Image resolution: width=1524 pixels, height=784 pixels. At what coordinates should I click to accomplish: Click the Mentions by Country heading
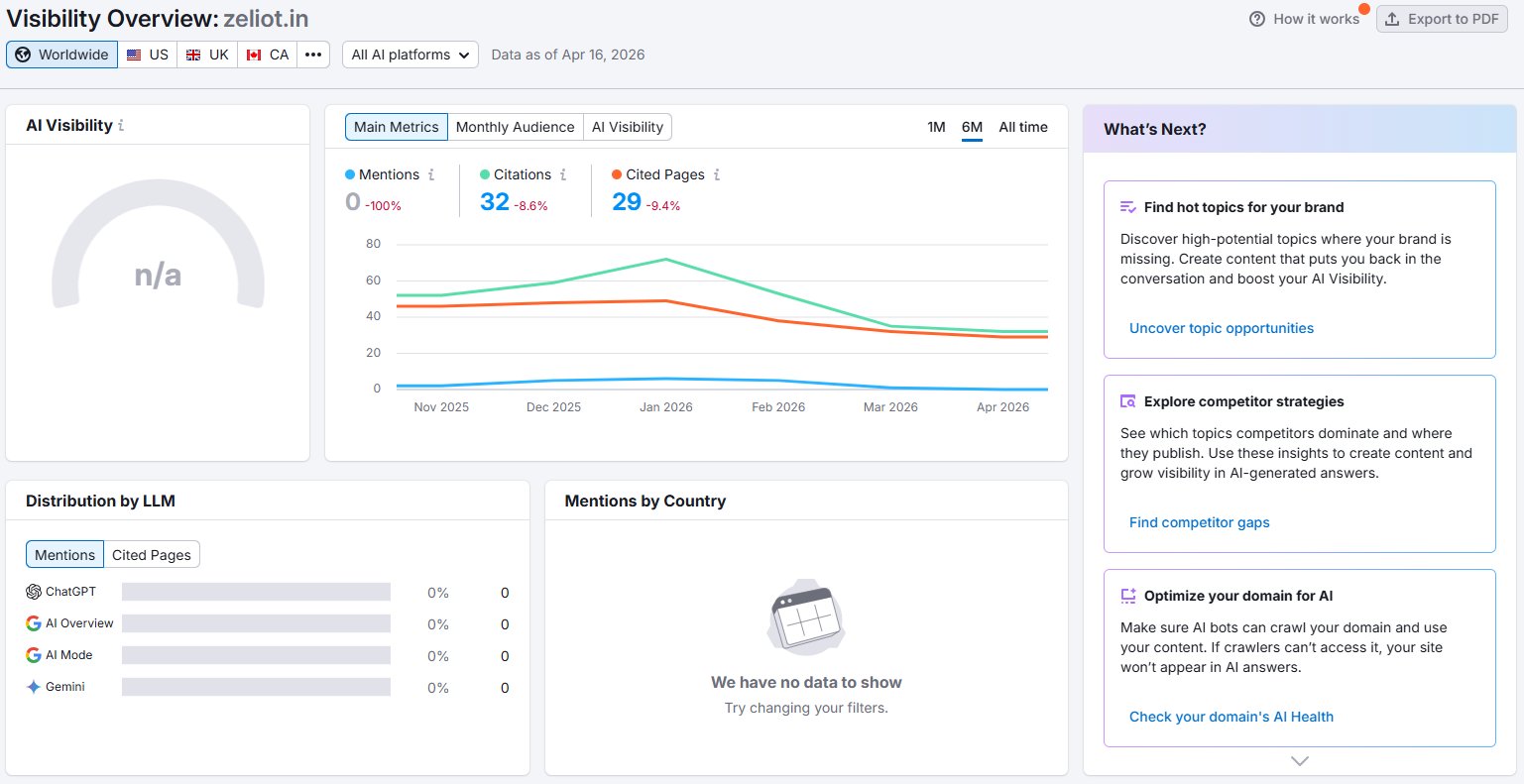645,502
